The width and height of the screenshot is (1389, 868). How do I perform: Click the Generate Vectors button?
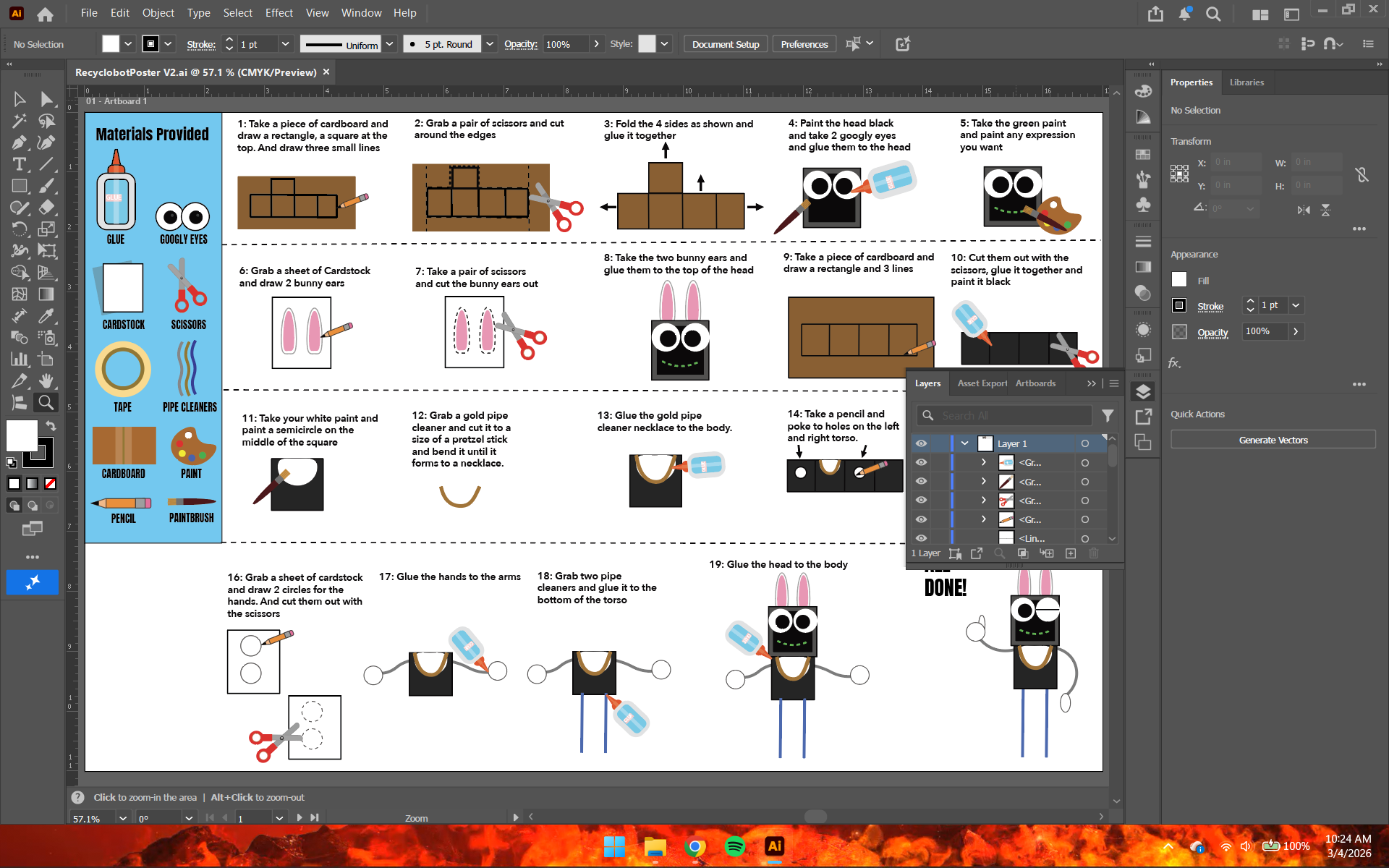(1273, 440)
